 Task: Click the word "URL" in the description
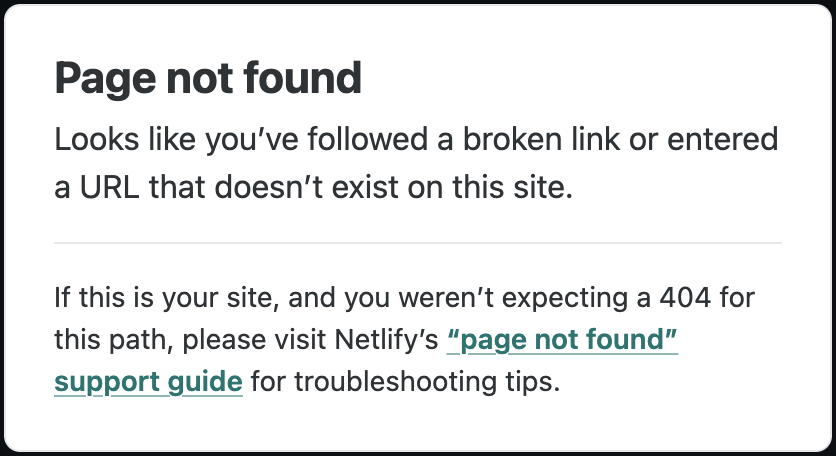point(109,188)
